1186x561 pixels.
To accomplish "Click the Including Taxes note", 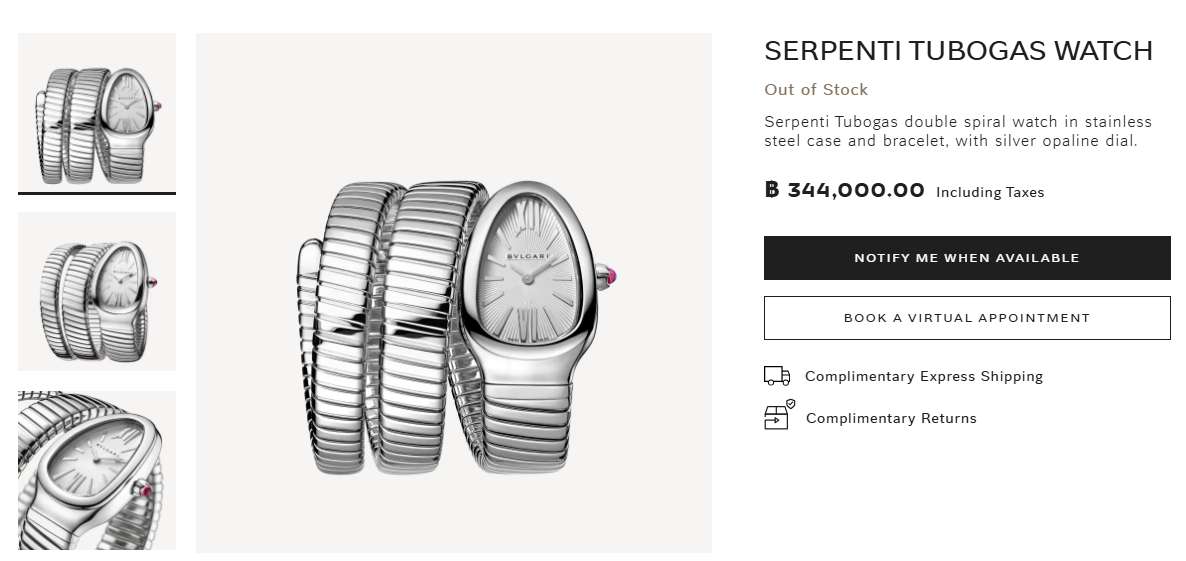I will pos(989,193).
